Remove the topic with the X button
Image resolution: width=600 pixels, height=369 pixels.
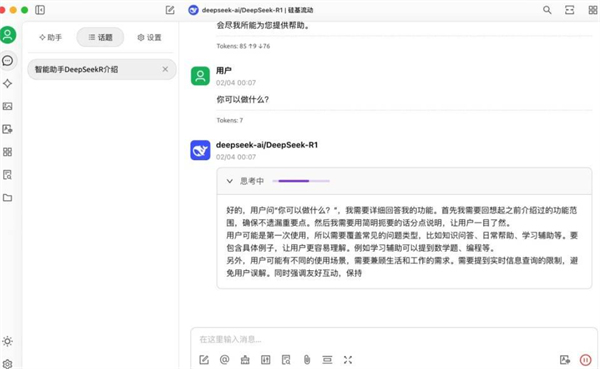pyautogui.click(x=165, y=69)
